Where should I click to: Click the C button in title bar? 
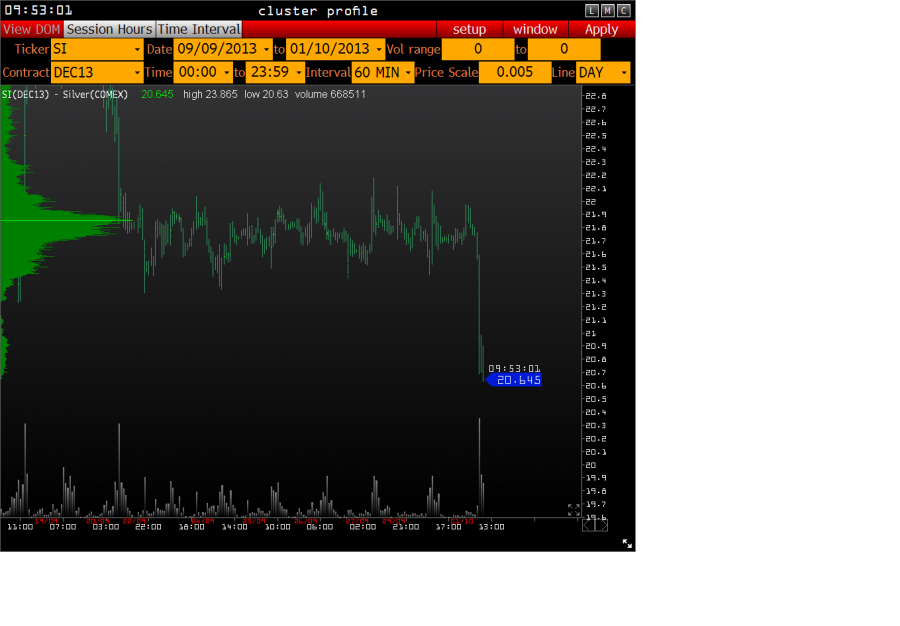point(624,10)
